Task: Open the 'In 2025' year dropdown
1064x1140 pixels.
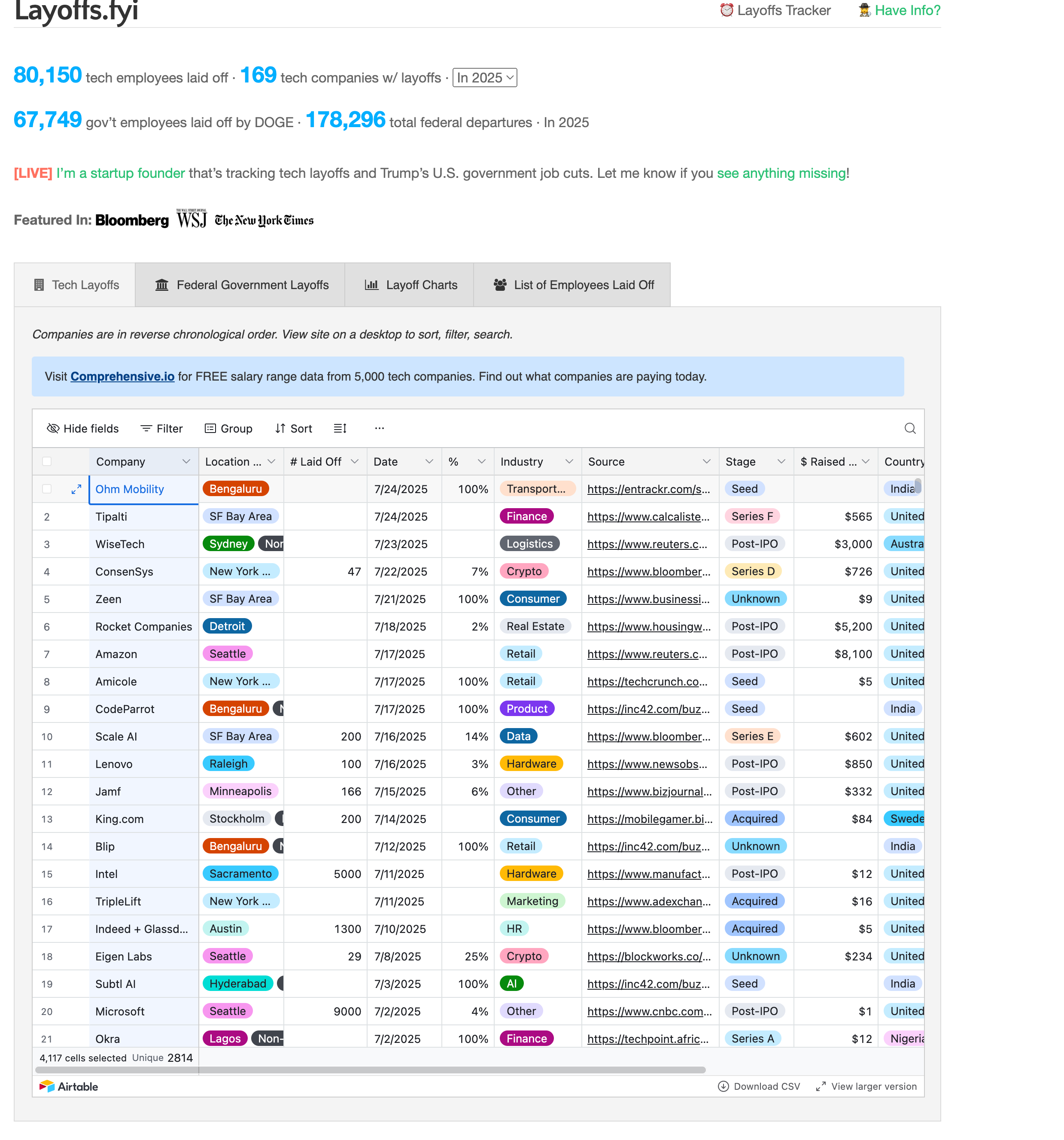Action: coord(484,77)
